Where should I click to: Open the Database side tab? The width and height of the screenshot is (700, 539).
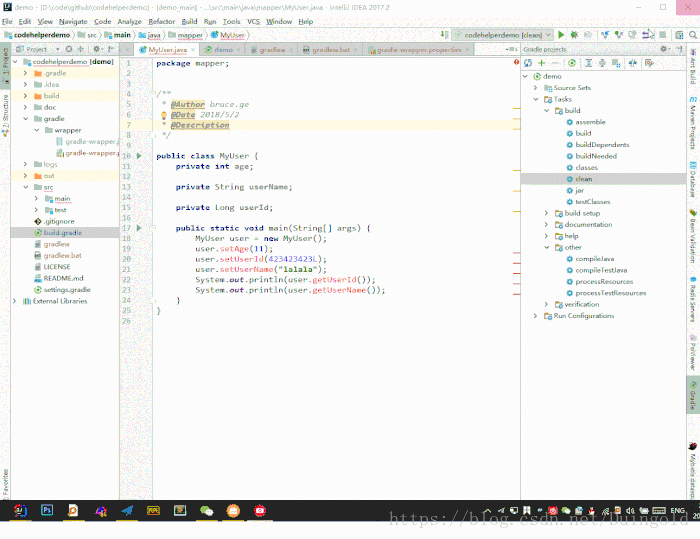pos(693,179)
